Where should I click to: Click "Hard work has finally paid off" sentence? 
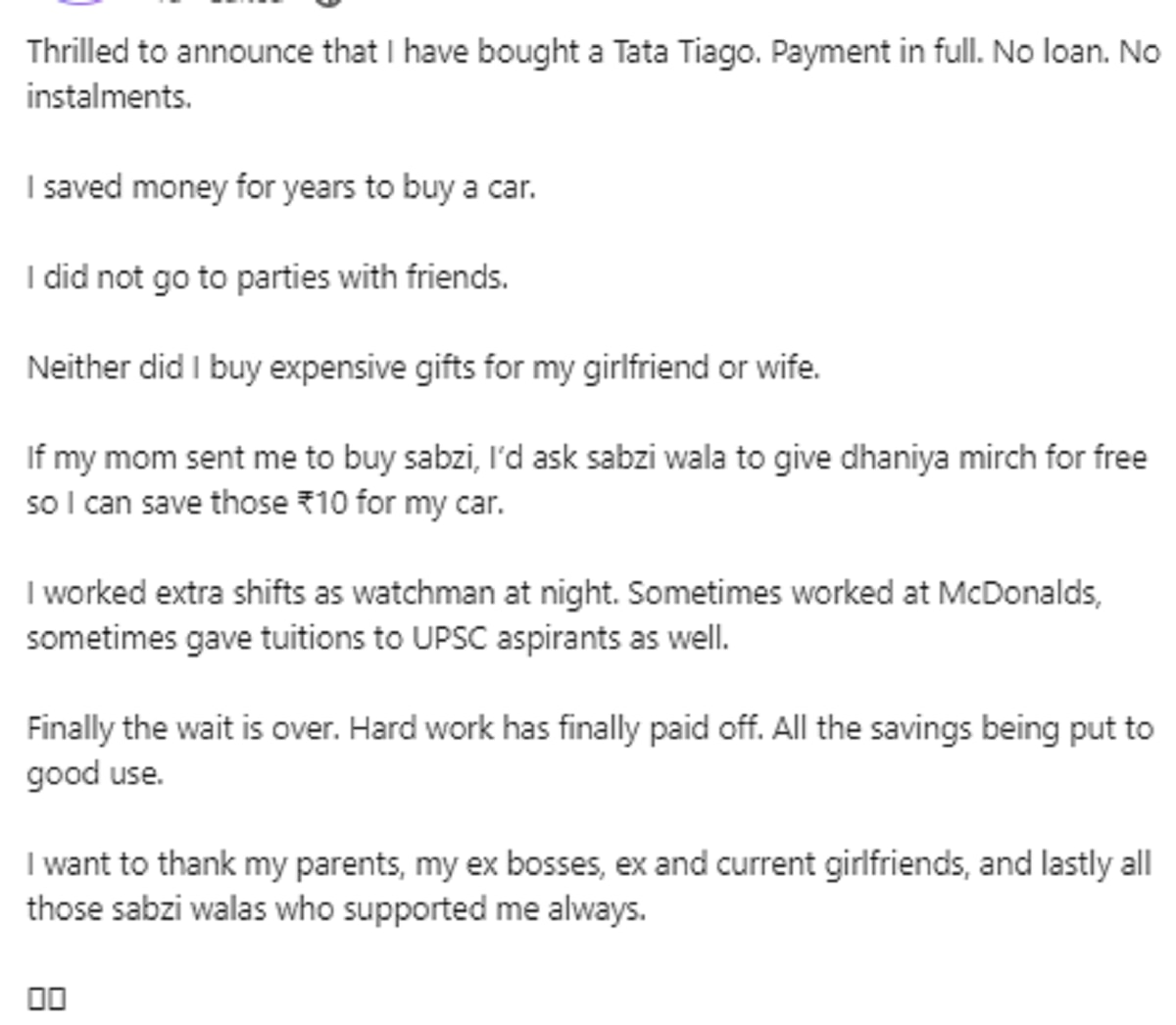point(555,728)
